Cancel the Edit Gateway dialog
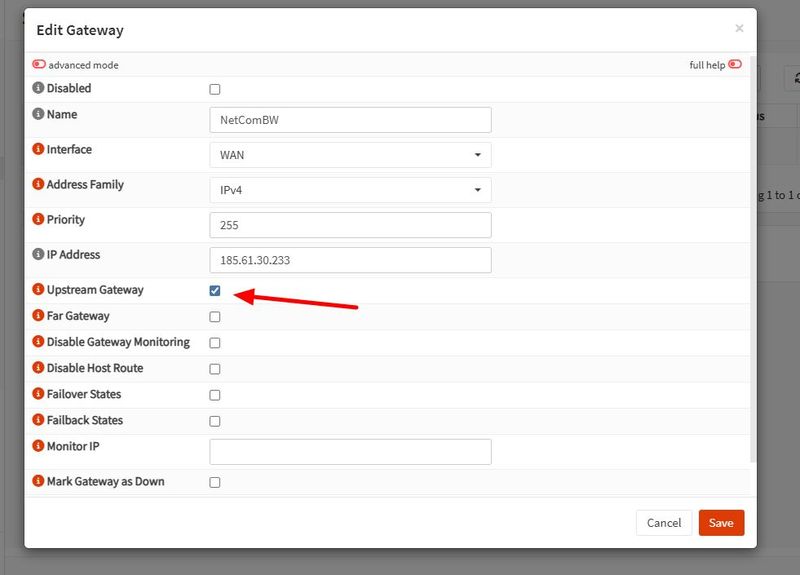800x575 pixels. (x=664, y=523)
